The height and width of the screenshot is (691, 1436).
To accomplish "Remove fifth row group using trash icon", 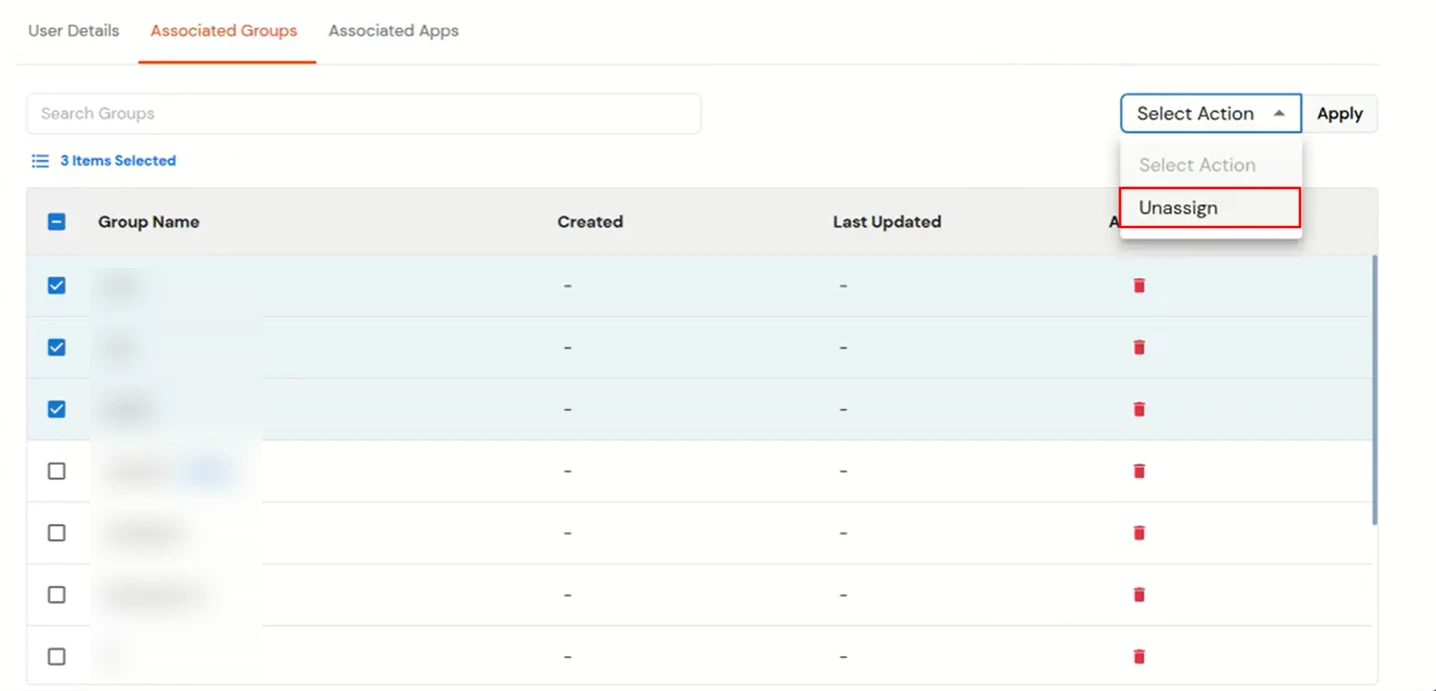I will tap(1139, 533).
